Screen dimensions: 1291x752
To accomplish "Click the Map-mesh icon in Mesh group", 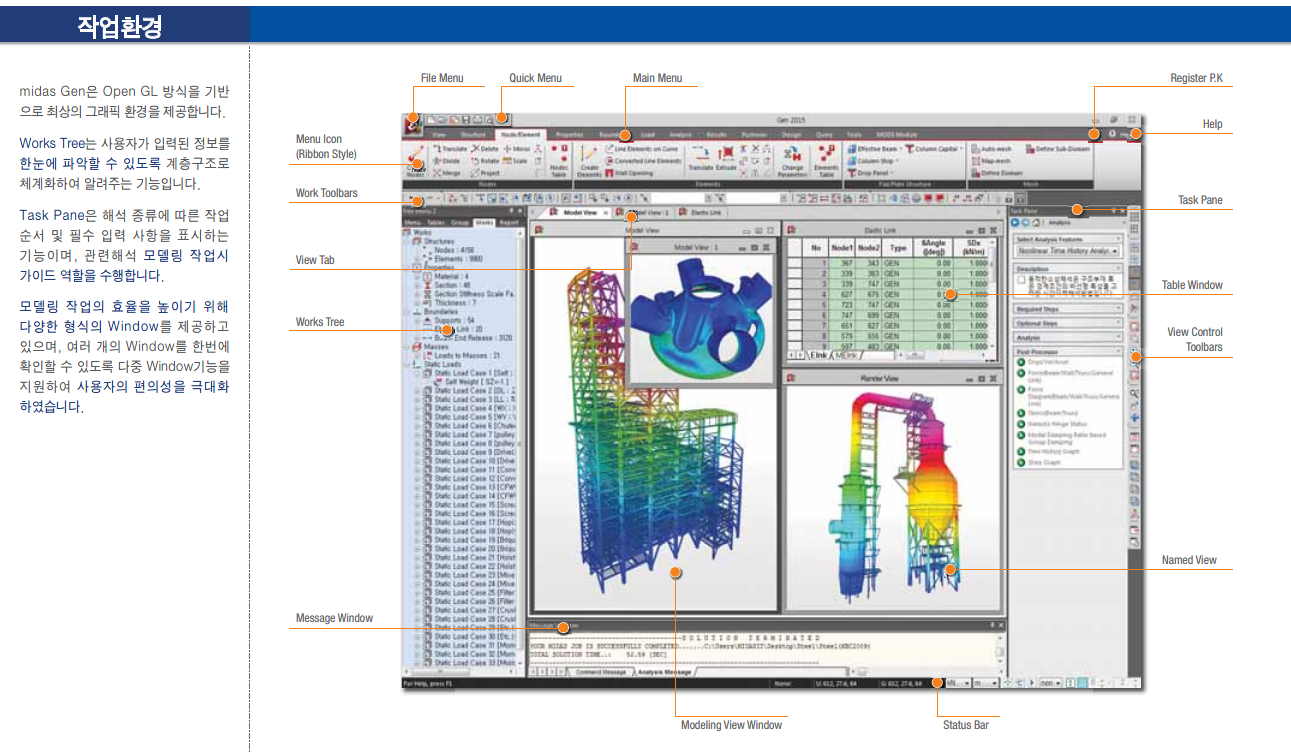I will coord(990,160).
